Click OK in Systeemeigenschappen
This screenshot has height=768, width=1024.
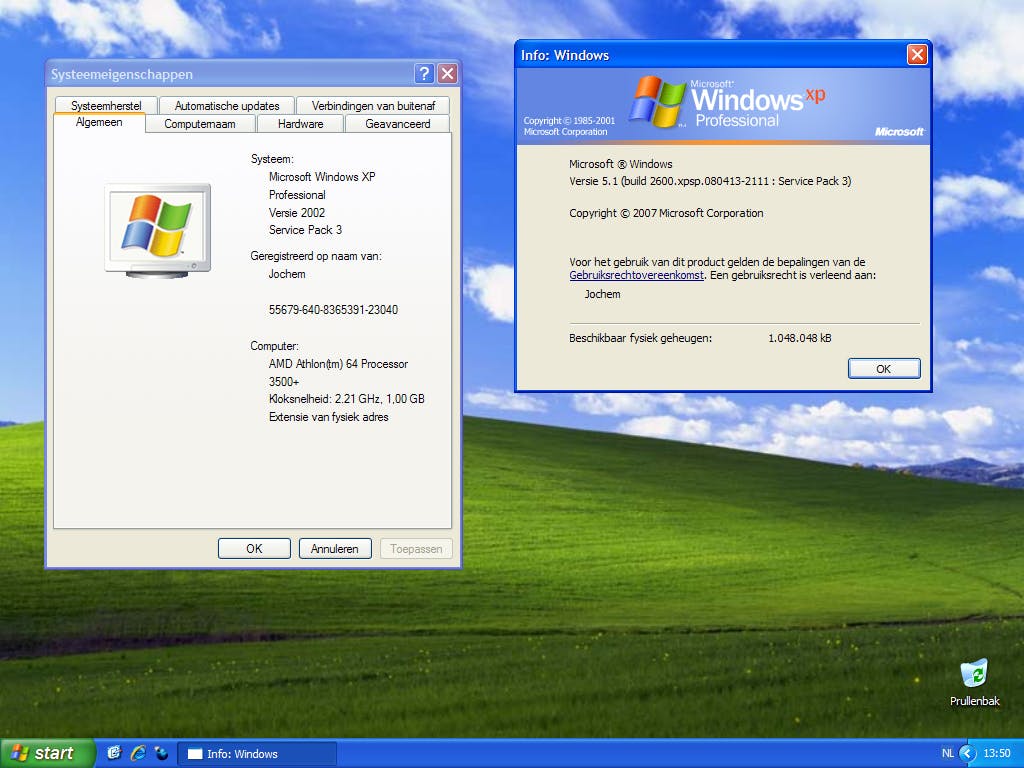point(254,549)
